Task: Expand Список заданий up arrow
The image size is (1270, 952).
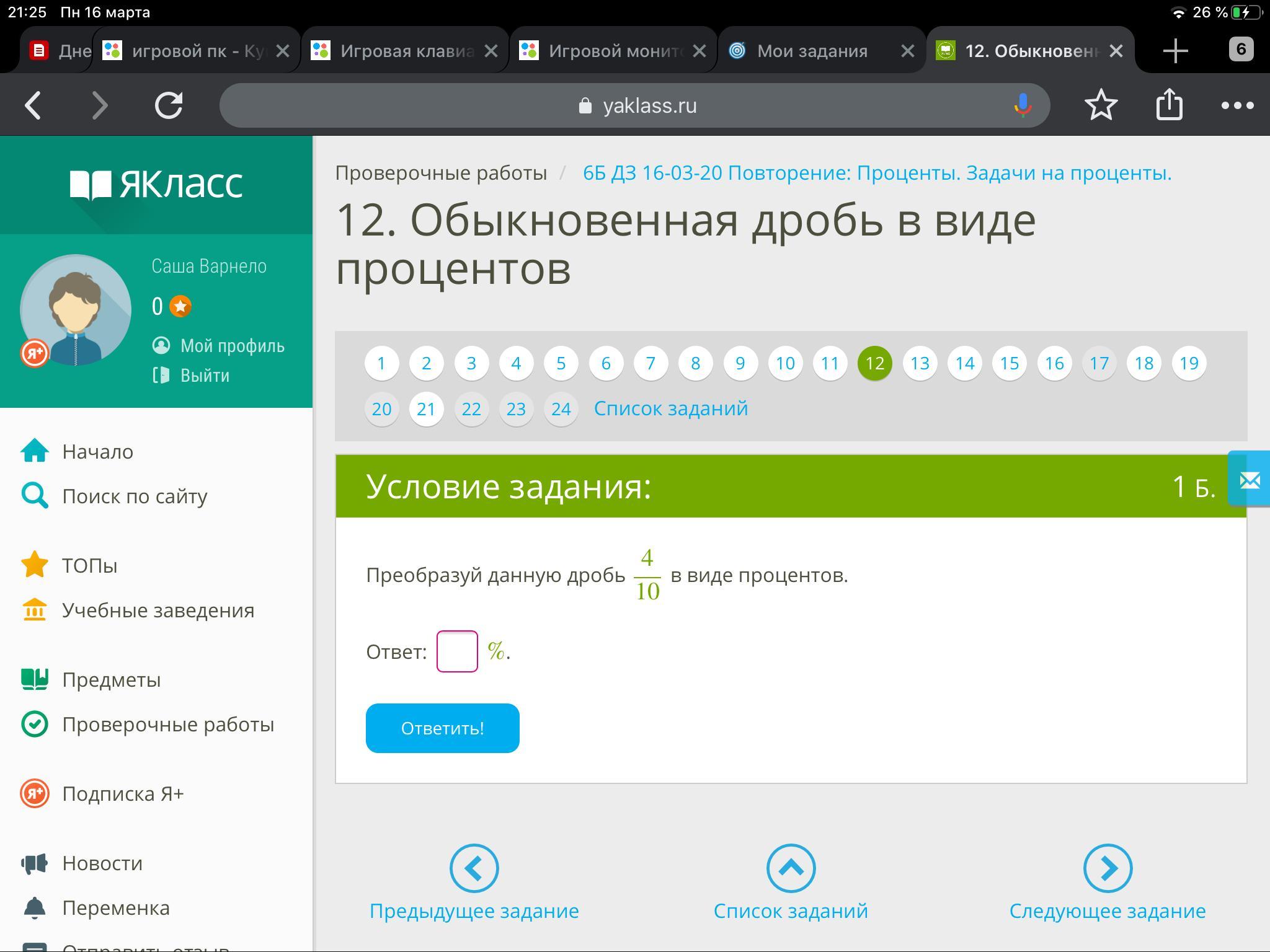Action: [x=791, y=868]
